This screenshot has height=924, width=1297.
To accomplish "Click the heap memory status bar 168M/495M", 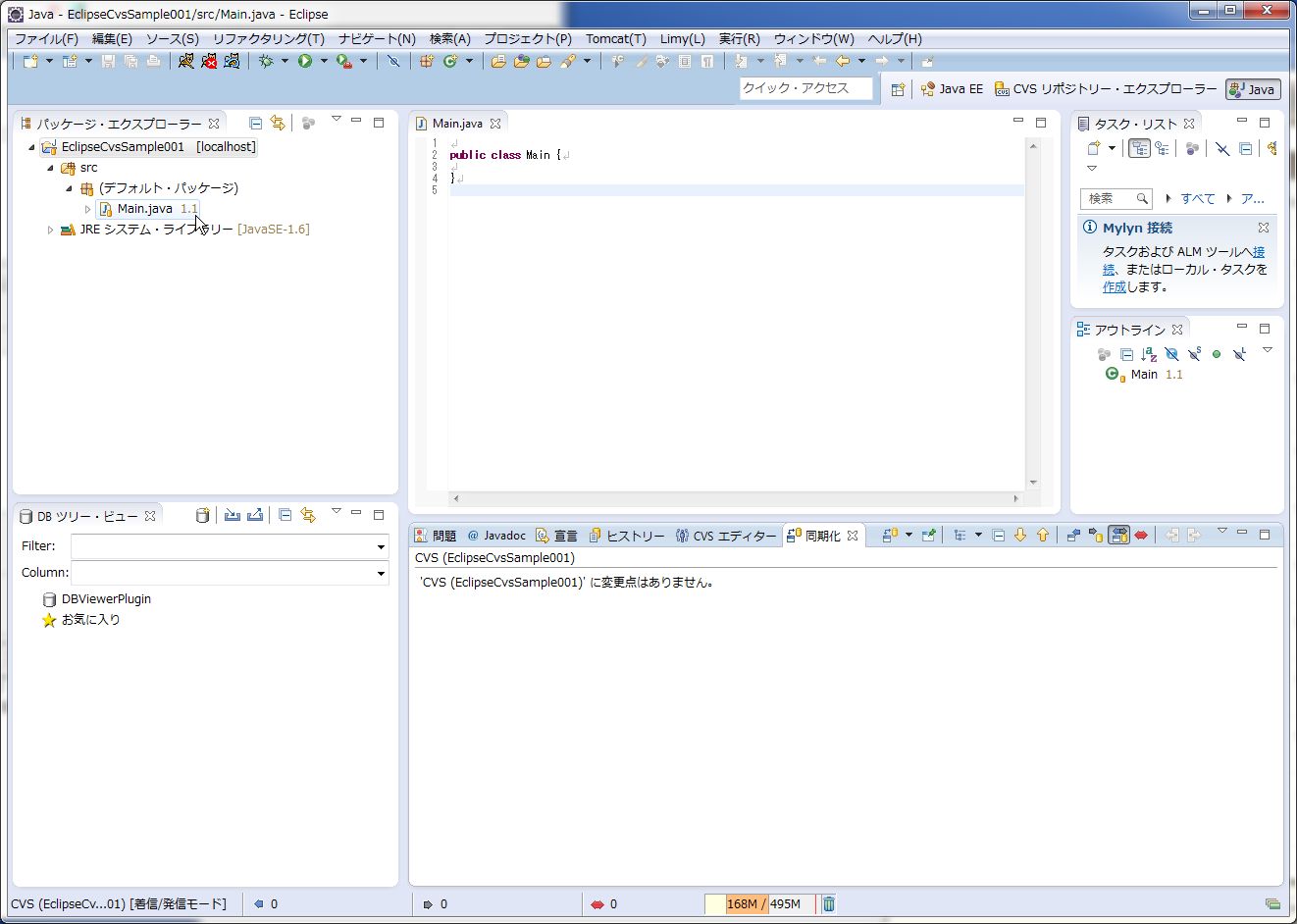I will [760, 903].
